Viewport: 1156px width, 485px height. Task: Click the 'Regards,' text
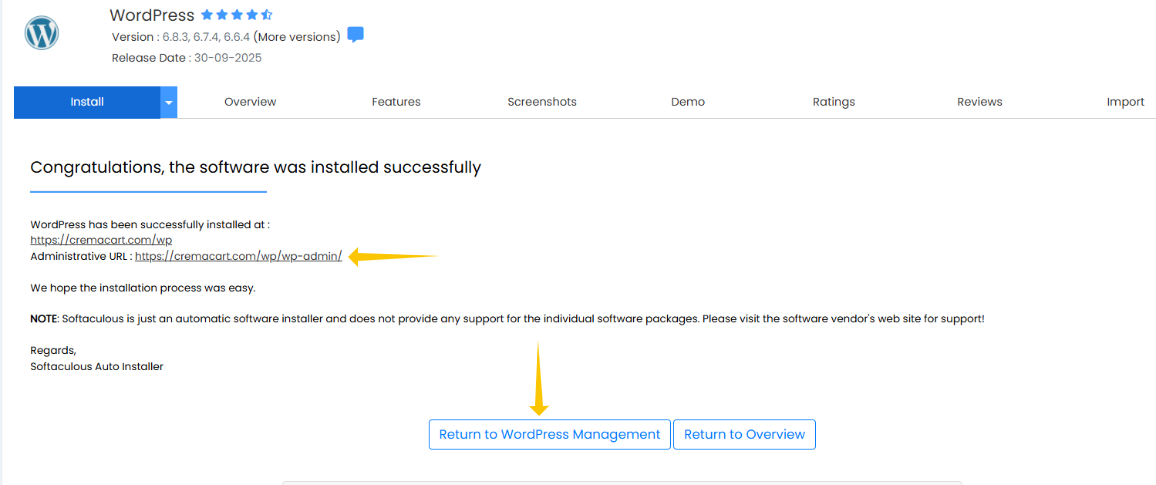coord(53,350)
